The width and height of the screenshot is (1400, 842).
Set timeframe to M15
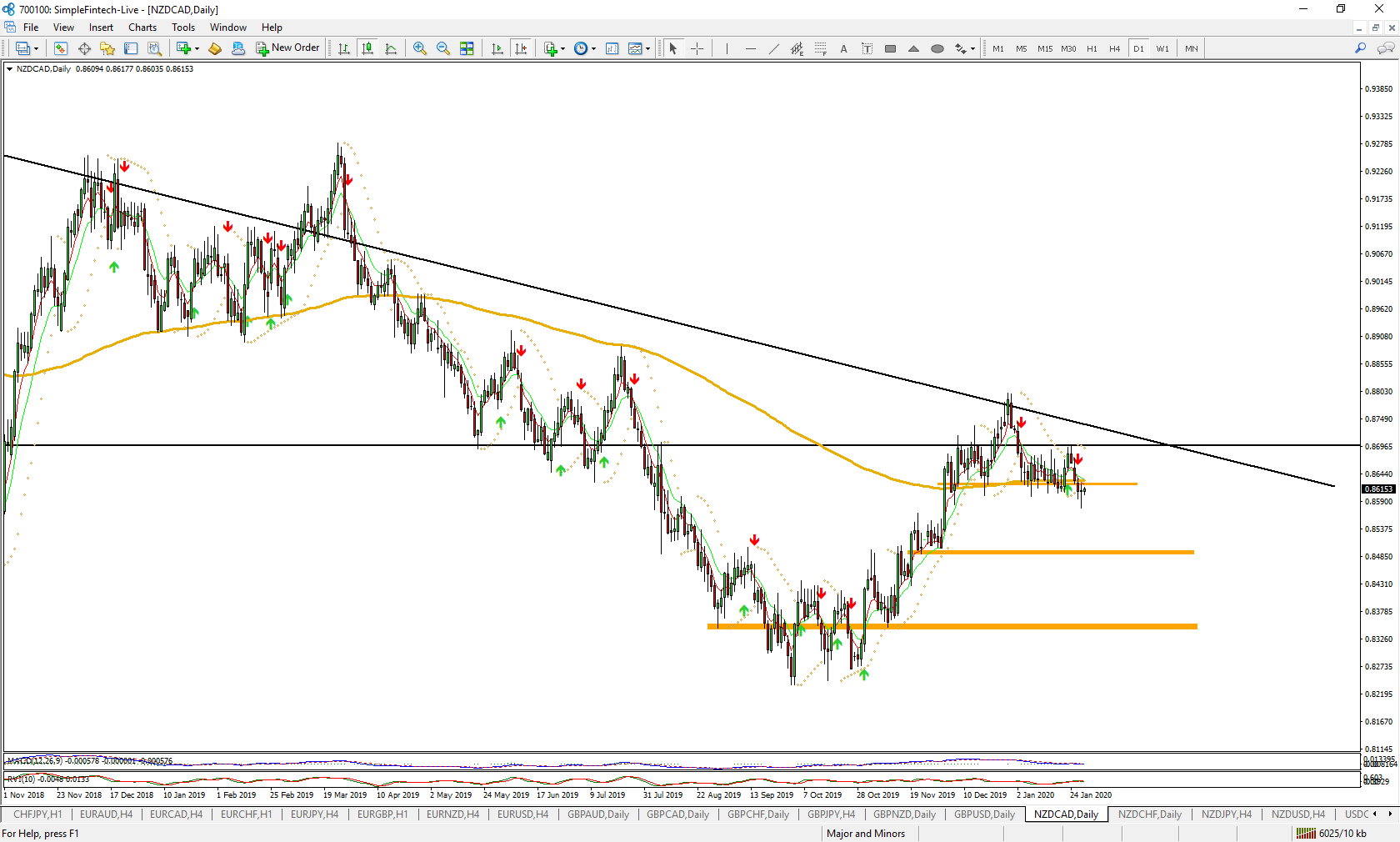[1045, 48]
